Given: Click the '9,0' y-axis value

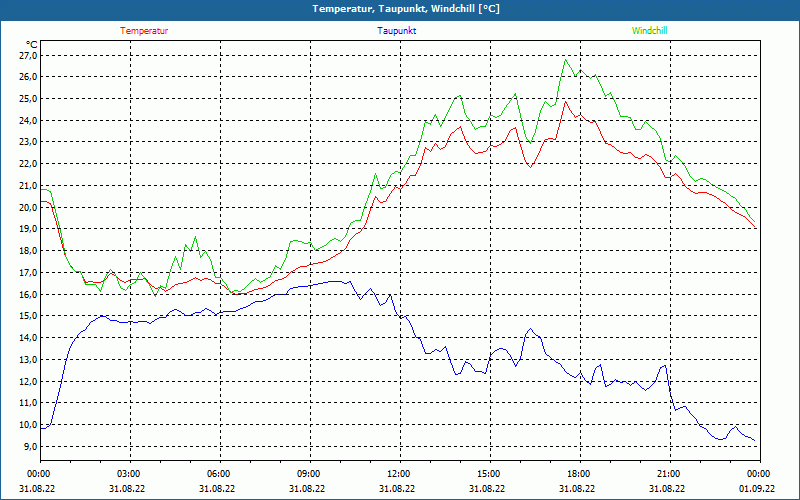Looking at the screenshot, I should (30, 446).
